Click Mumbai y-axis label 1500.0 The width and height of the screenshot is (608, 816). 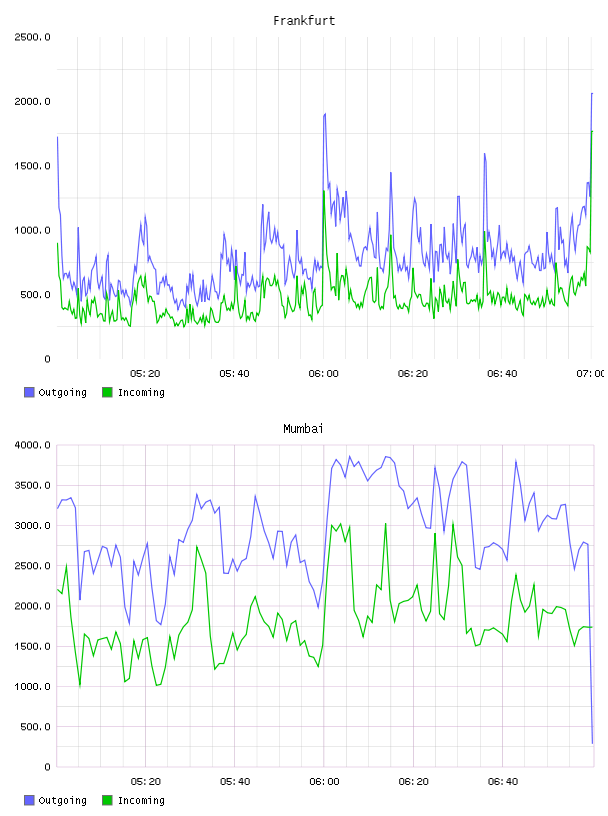pos(32,646)
